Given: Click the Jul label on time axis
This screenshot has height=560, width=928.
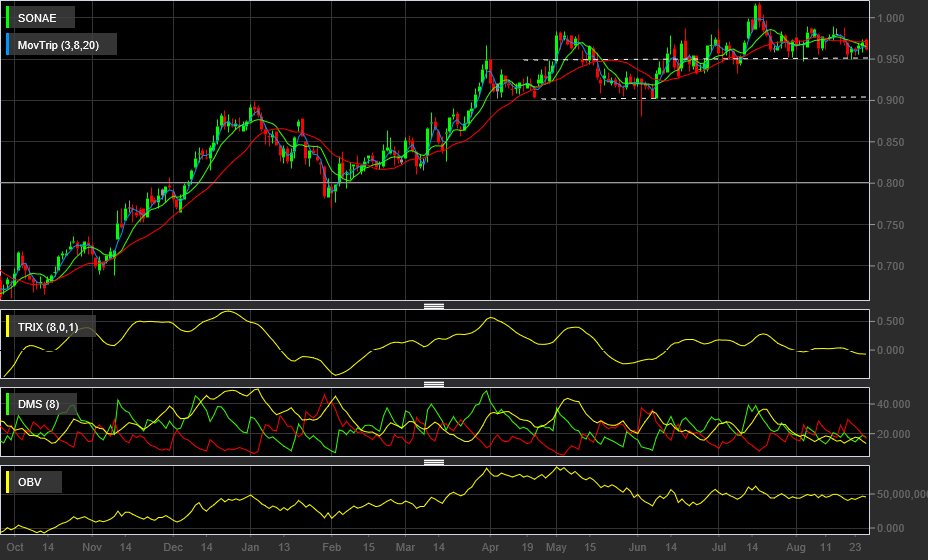Looking at the screenshot, I should [718, 547].
